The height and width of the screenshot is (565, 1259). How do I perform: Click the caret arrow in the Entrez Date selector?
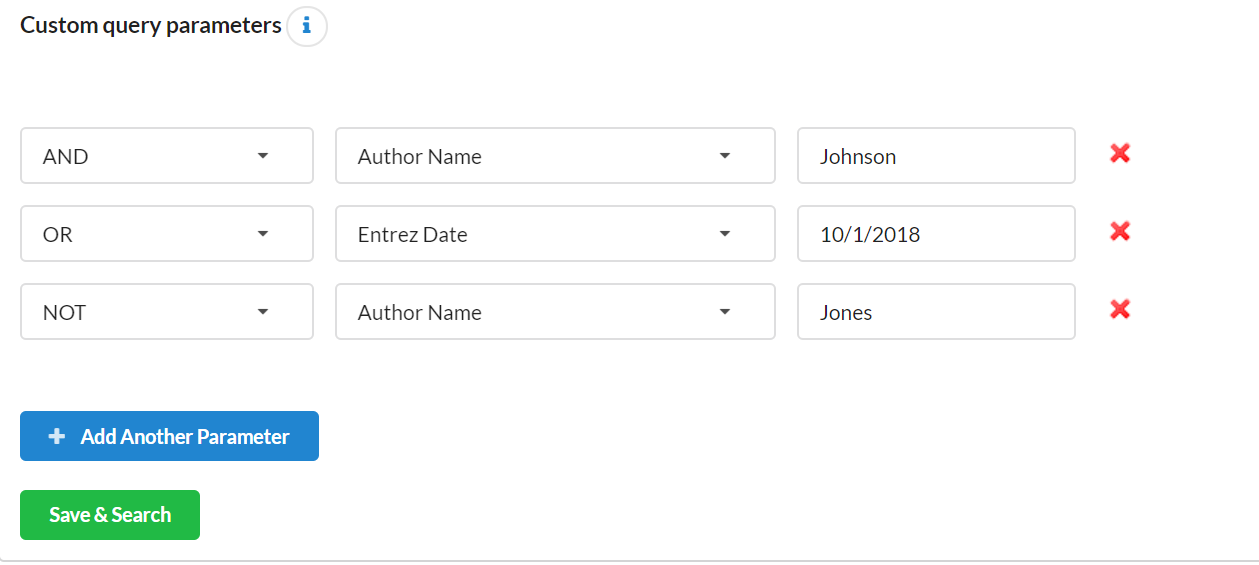pos(725,234)
